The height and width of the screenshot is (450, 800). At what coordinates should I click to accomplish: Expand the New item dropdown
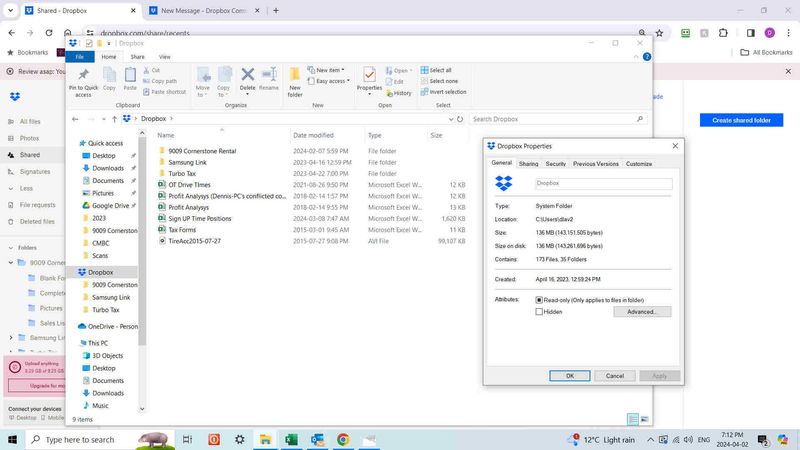[x=327, y=70]
